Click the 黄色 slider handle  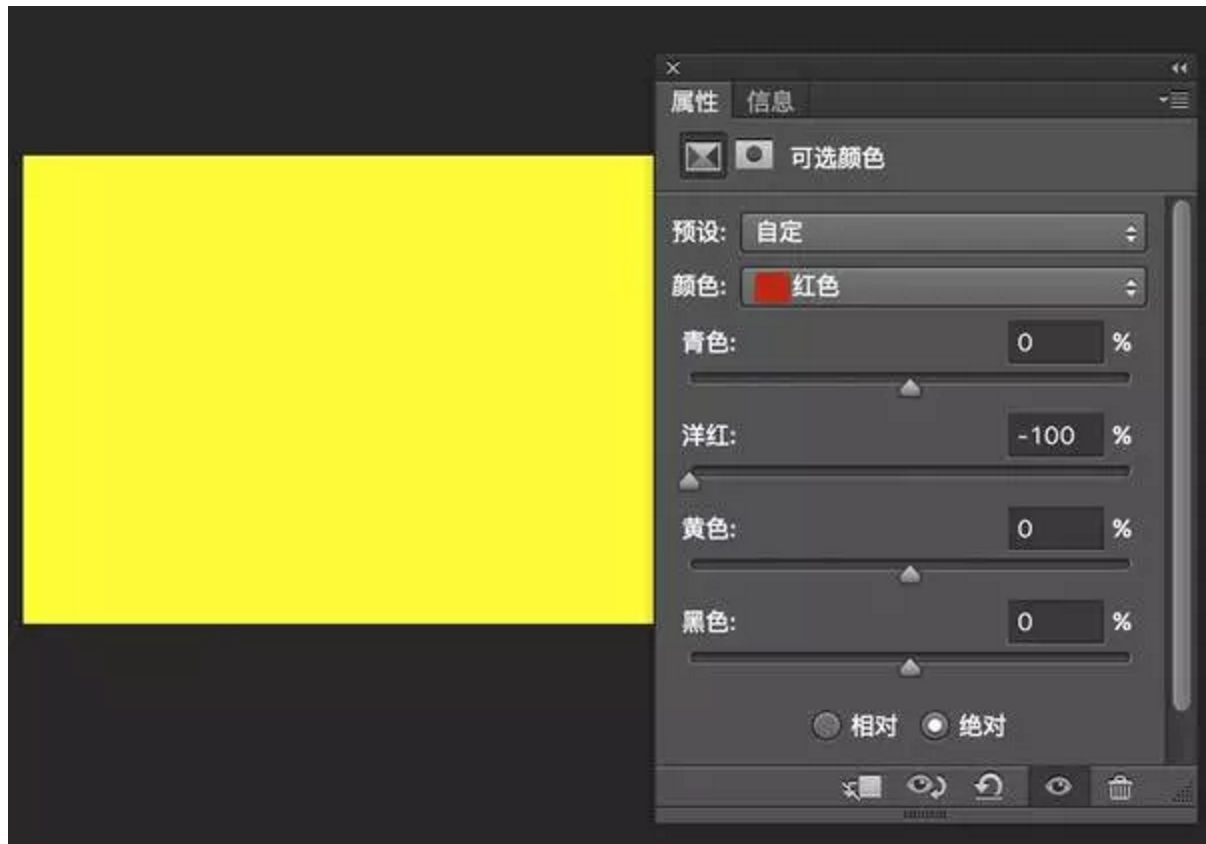click(910, 574)
